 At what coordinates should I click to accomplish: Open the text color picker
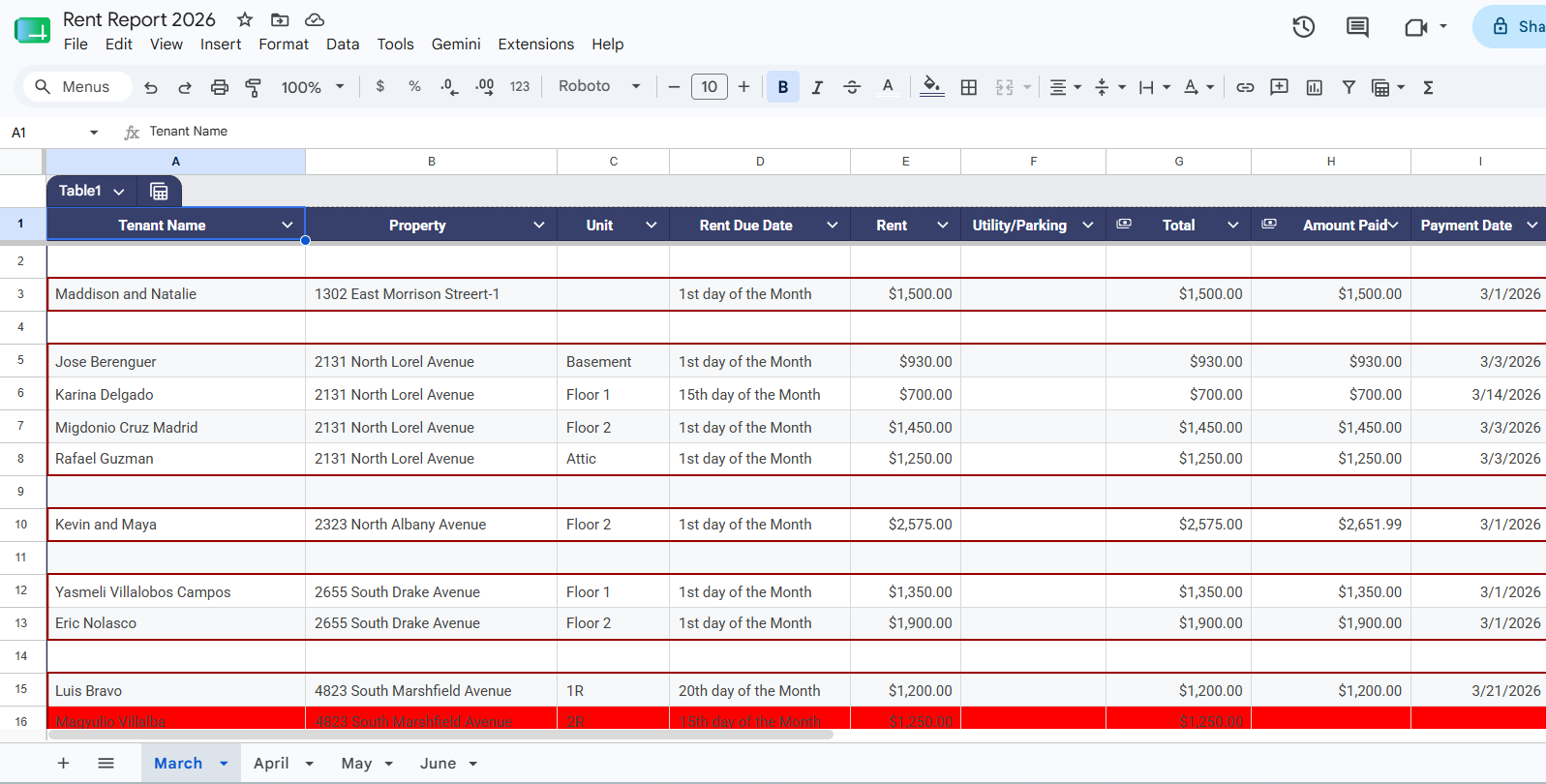888,87
